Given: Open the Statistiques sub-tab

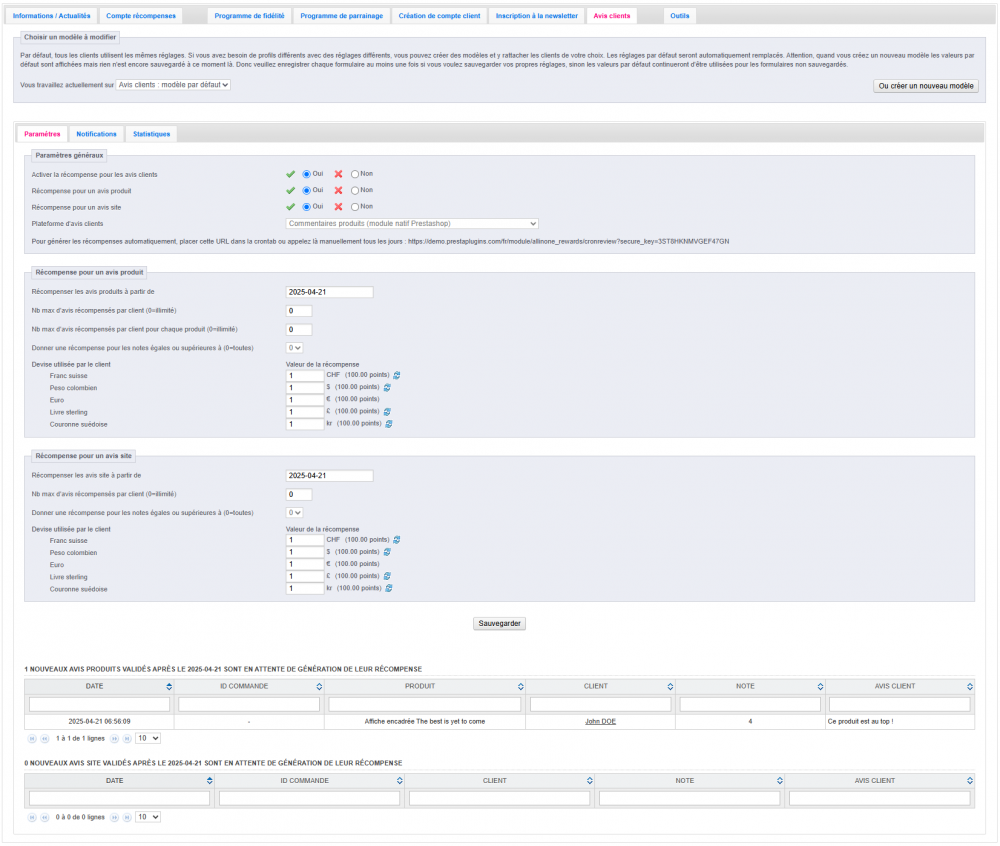Looking at the screenshot, I should 151,134.
